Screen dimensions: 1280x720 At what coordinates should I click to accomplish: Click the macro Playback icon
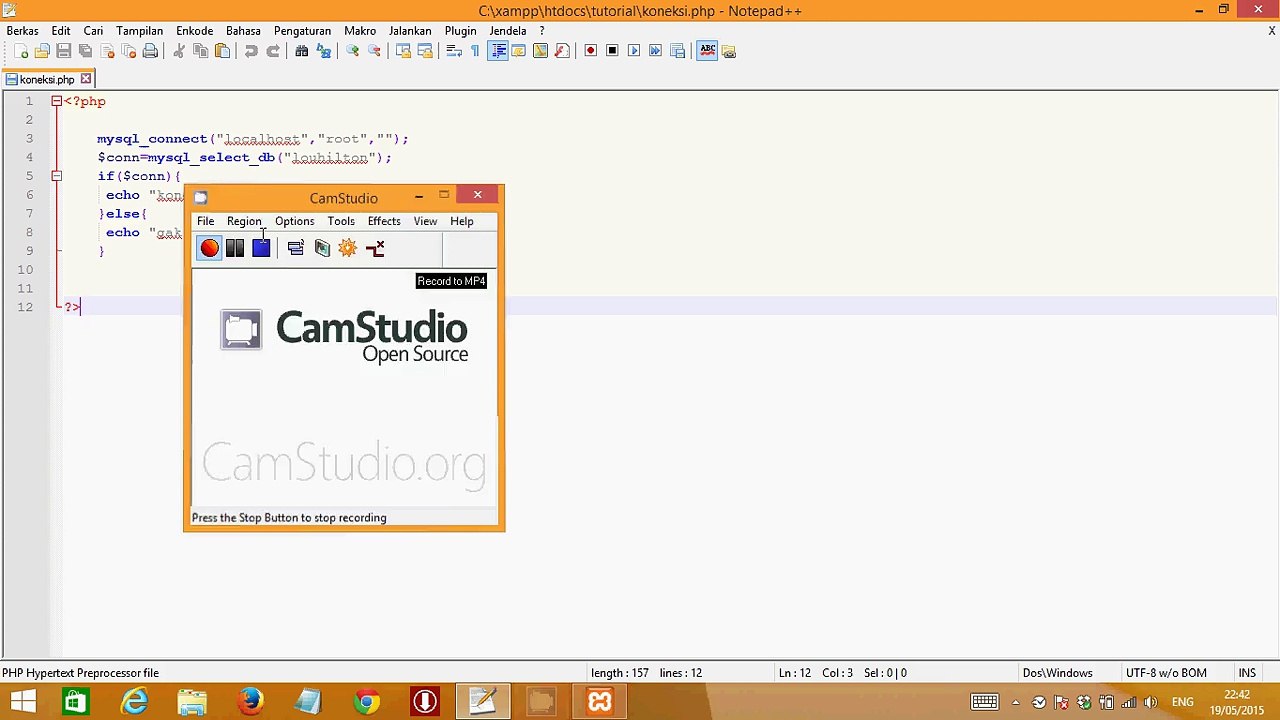[634, 51]
